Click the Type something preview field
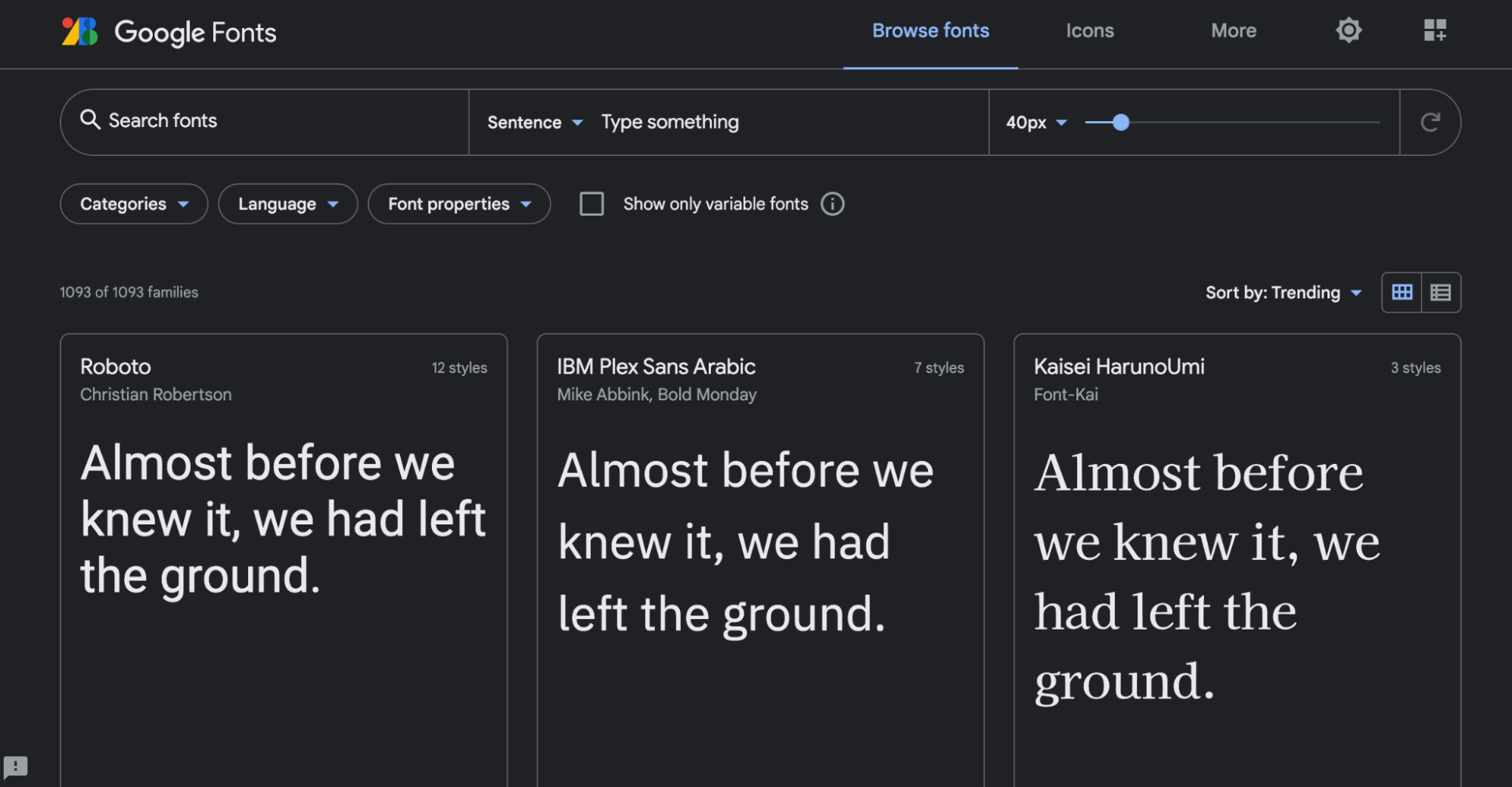The image size is (1512, 787). pos(787,123)
